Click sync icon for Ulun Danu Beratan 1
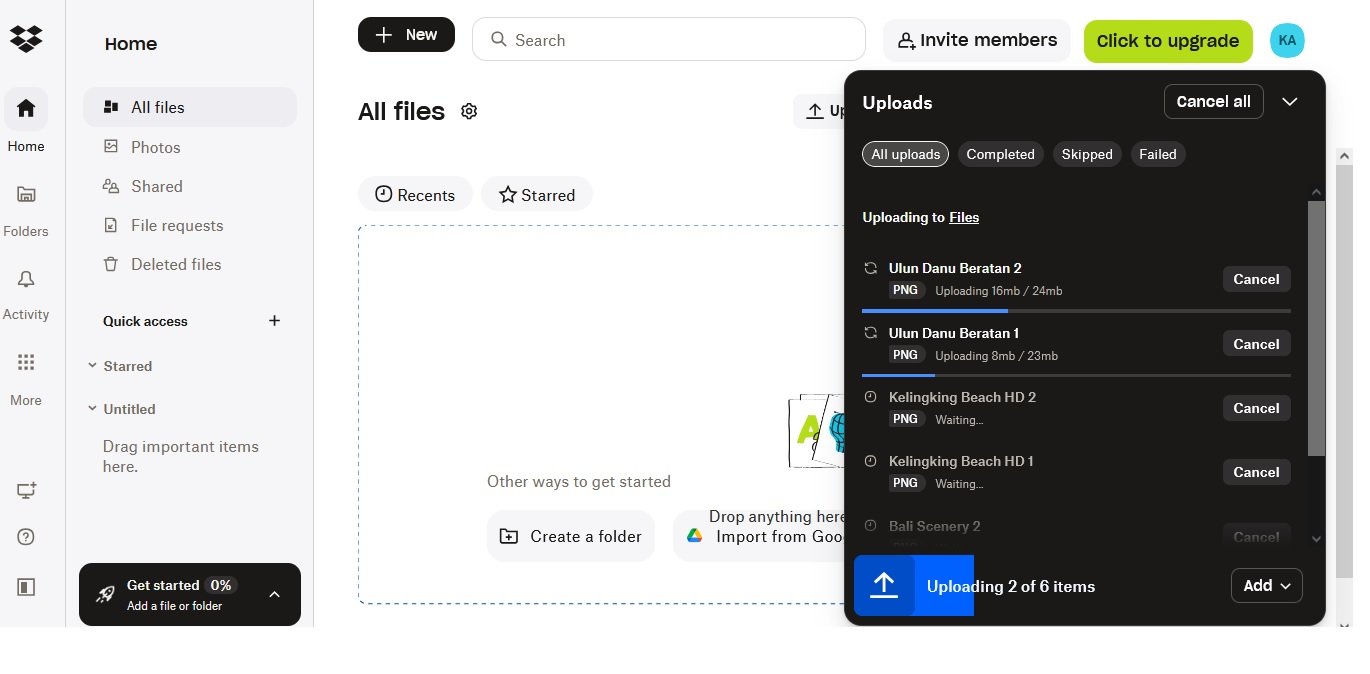1370x674 pixels. point(870,333)
